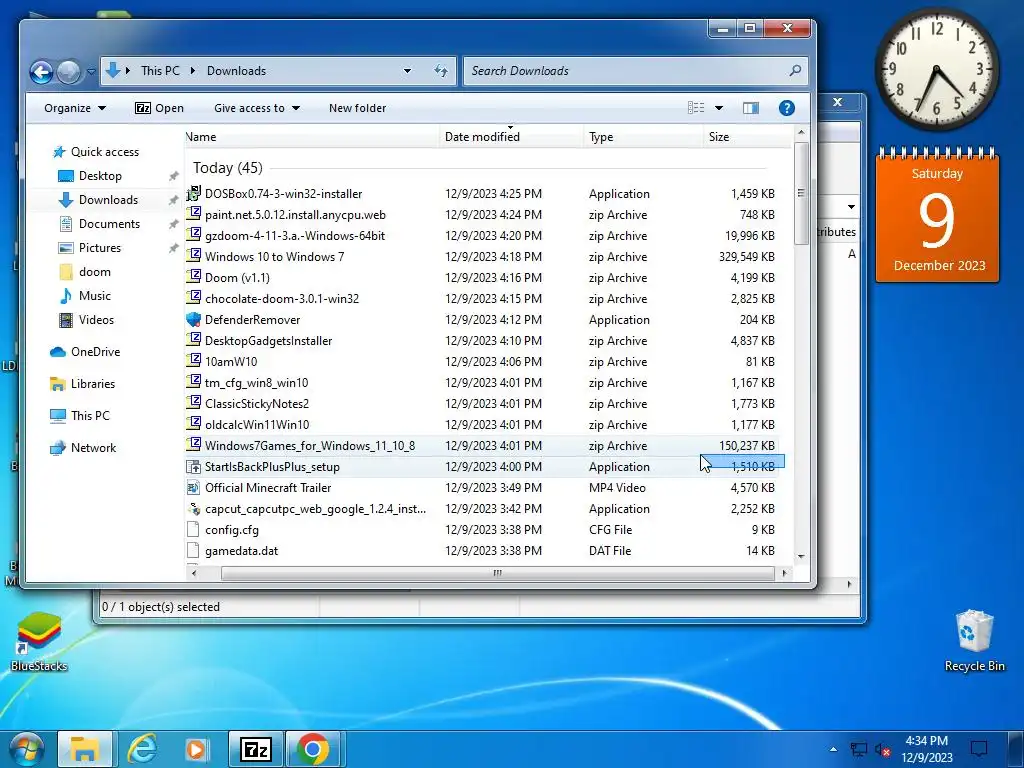This screenshot has width=1024, height=768.
Task: Select oldcalcWin11Win10 file name
Action: point(257,424)
